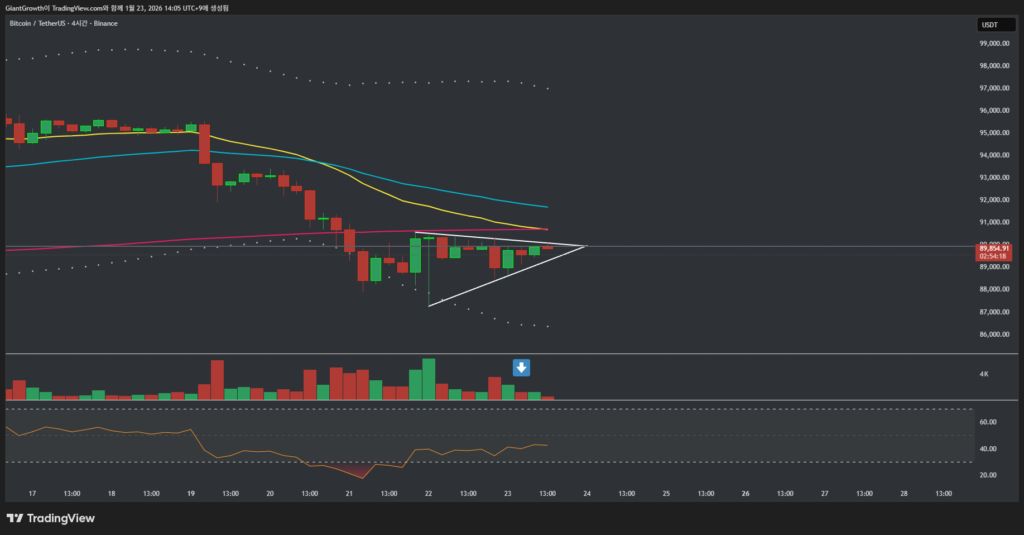Click the large red candle on the 19th
Screen dimensions: 1024x535
[x=204, y=145]
